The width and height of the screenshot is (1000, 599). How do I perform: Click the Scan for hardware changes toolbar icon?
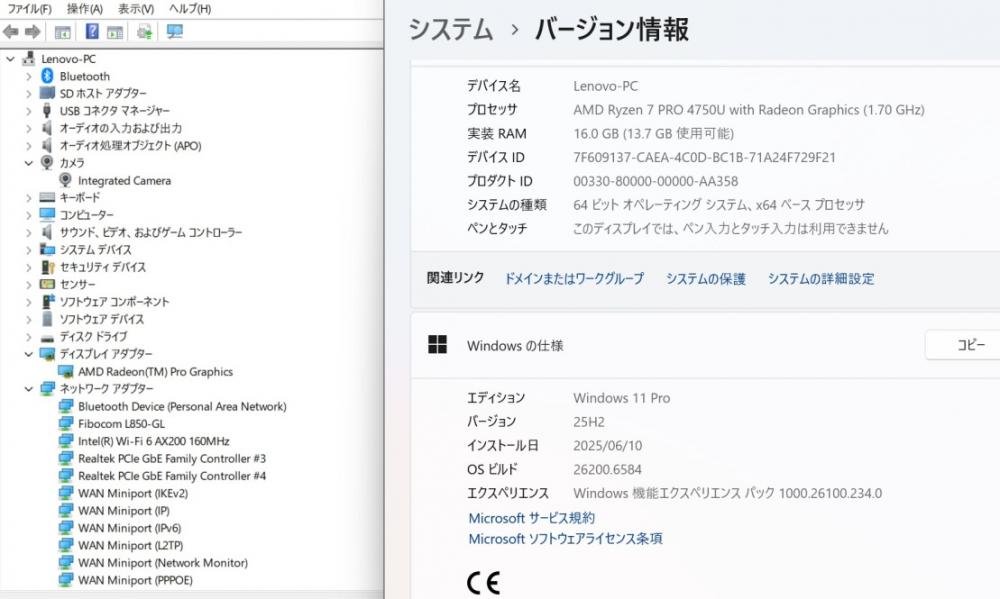[145, 32]
